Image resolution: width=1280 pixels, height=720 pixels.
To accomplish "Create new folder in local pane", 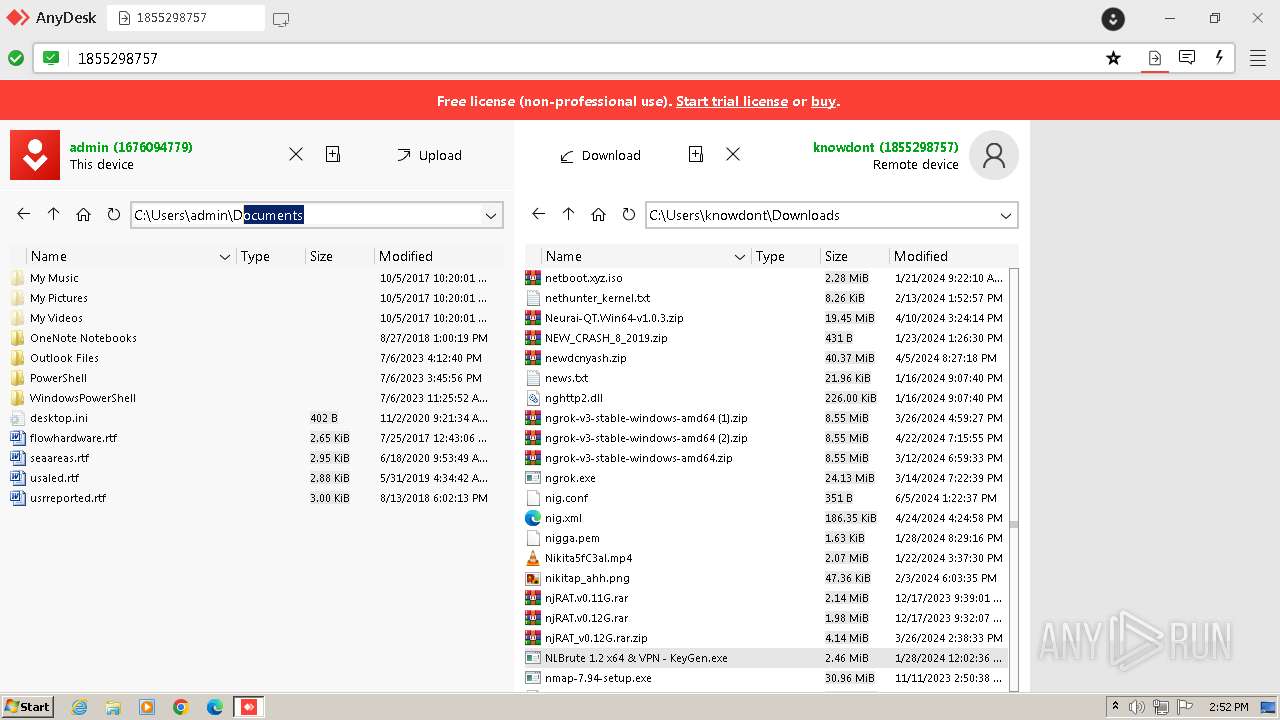I will coord(333,154).
